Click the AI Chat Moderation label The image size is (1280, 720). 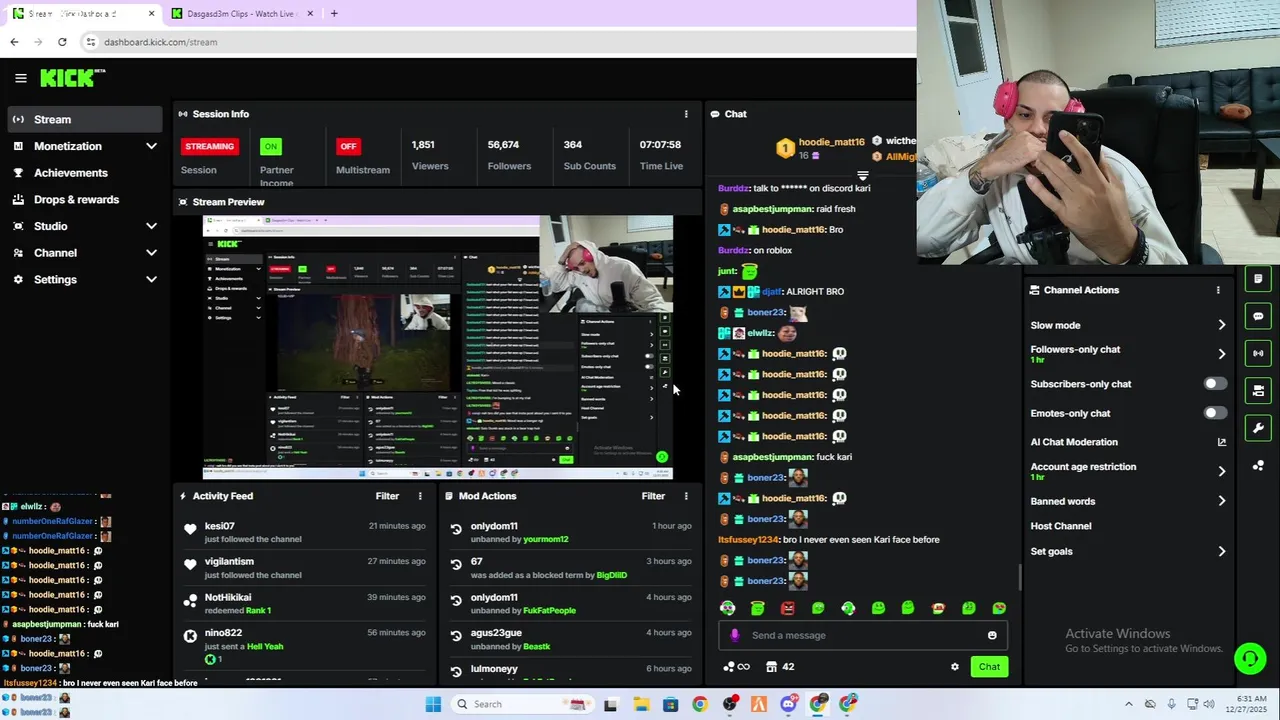coord(1074,442)
